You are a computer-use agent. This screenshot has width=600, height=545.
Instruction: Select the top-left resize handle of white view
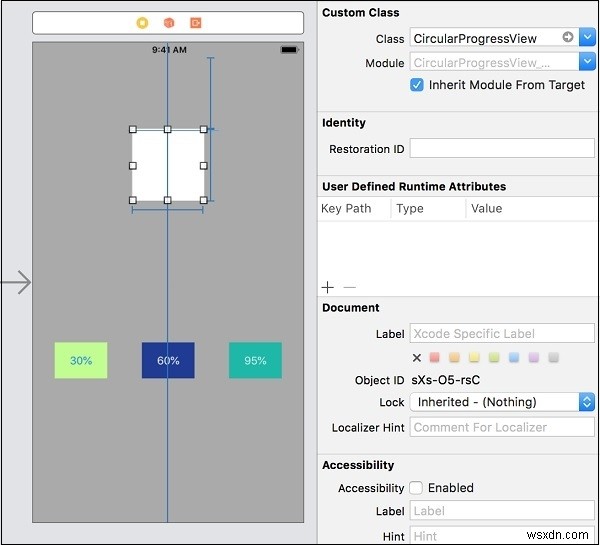coord(133,129)
